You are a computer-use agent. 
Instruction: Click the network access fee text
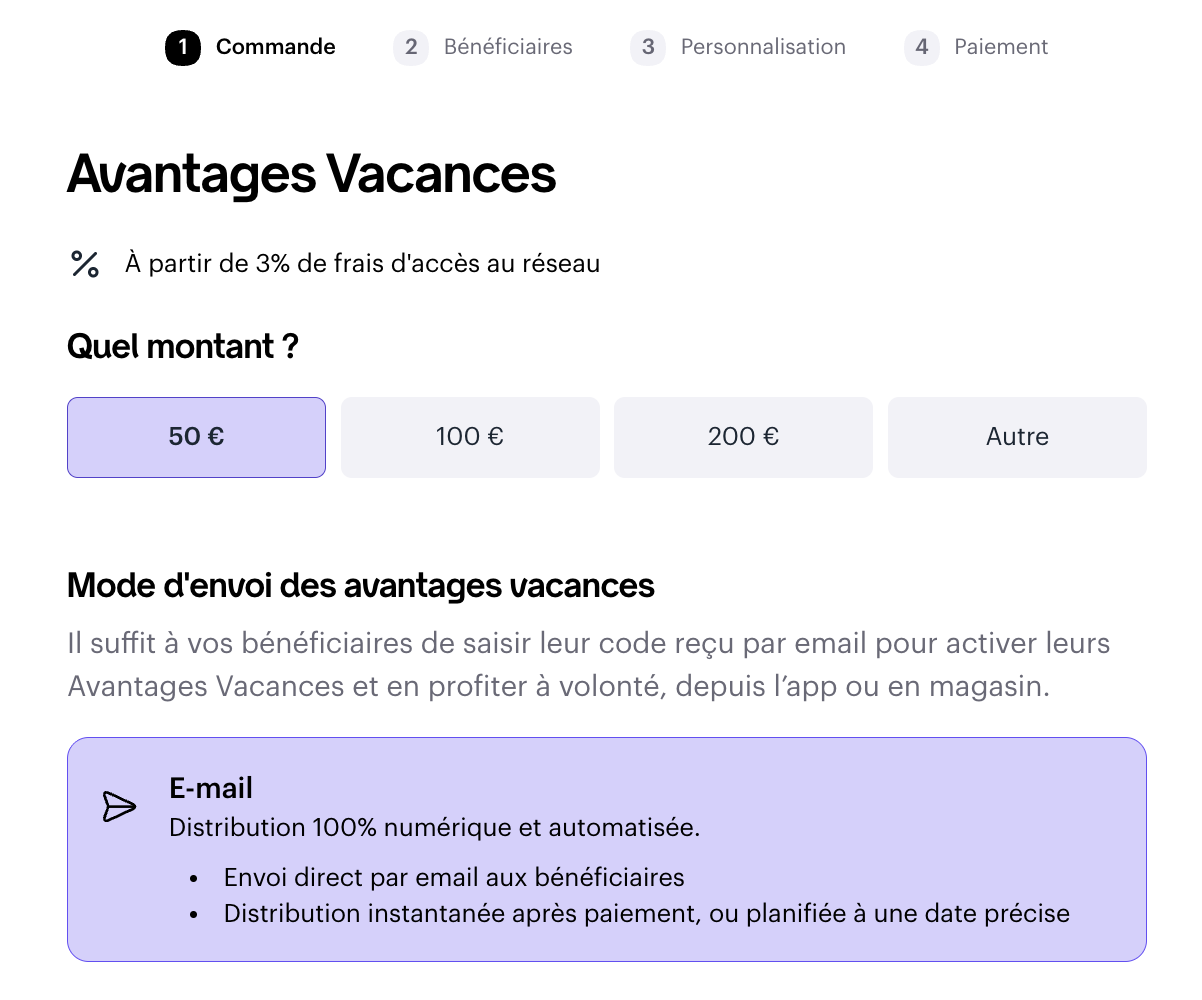click(x=362, y=264)
